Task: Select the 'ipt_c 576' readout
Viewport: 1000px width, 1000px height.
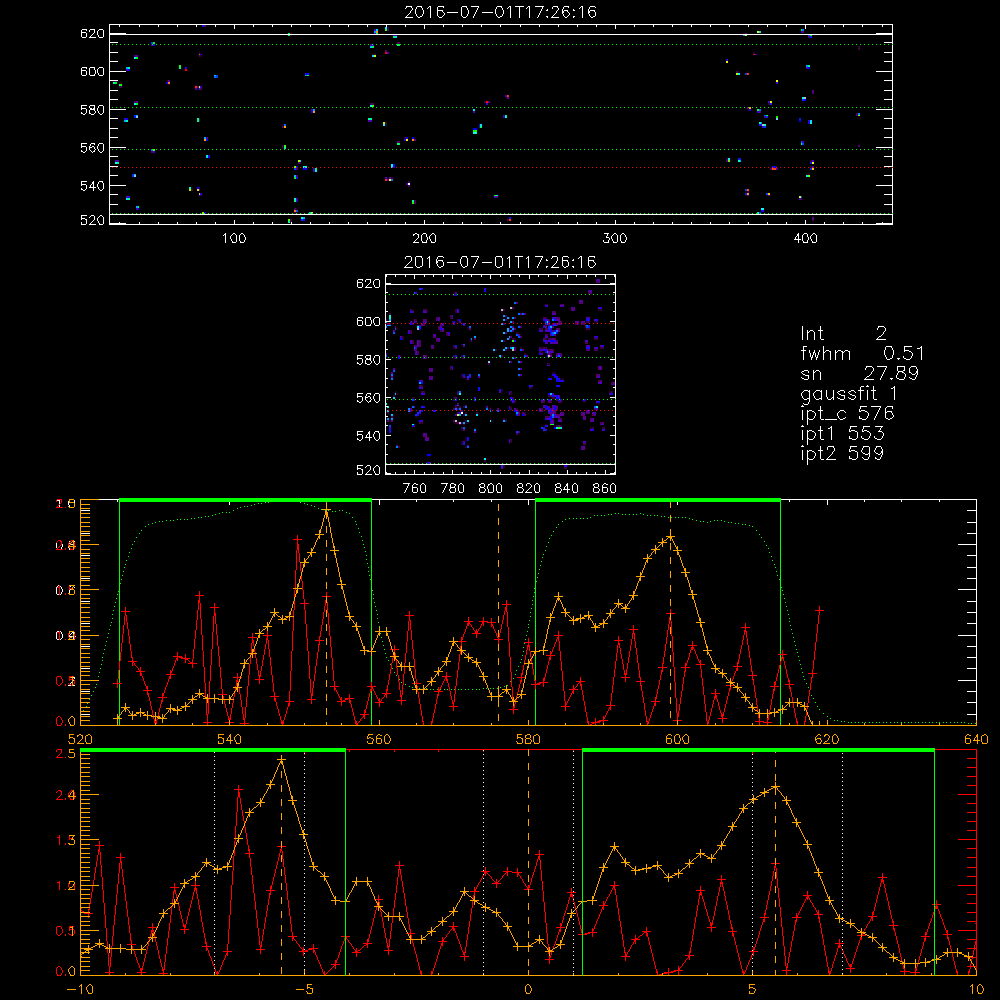Action: tap(848, 413)
